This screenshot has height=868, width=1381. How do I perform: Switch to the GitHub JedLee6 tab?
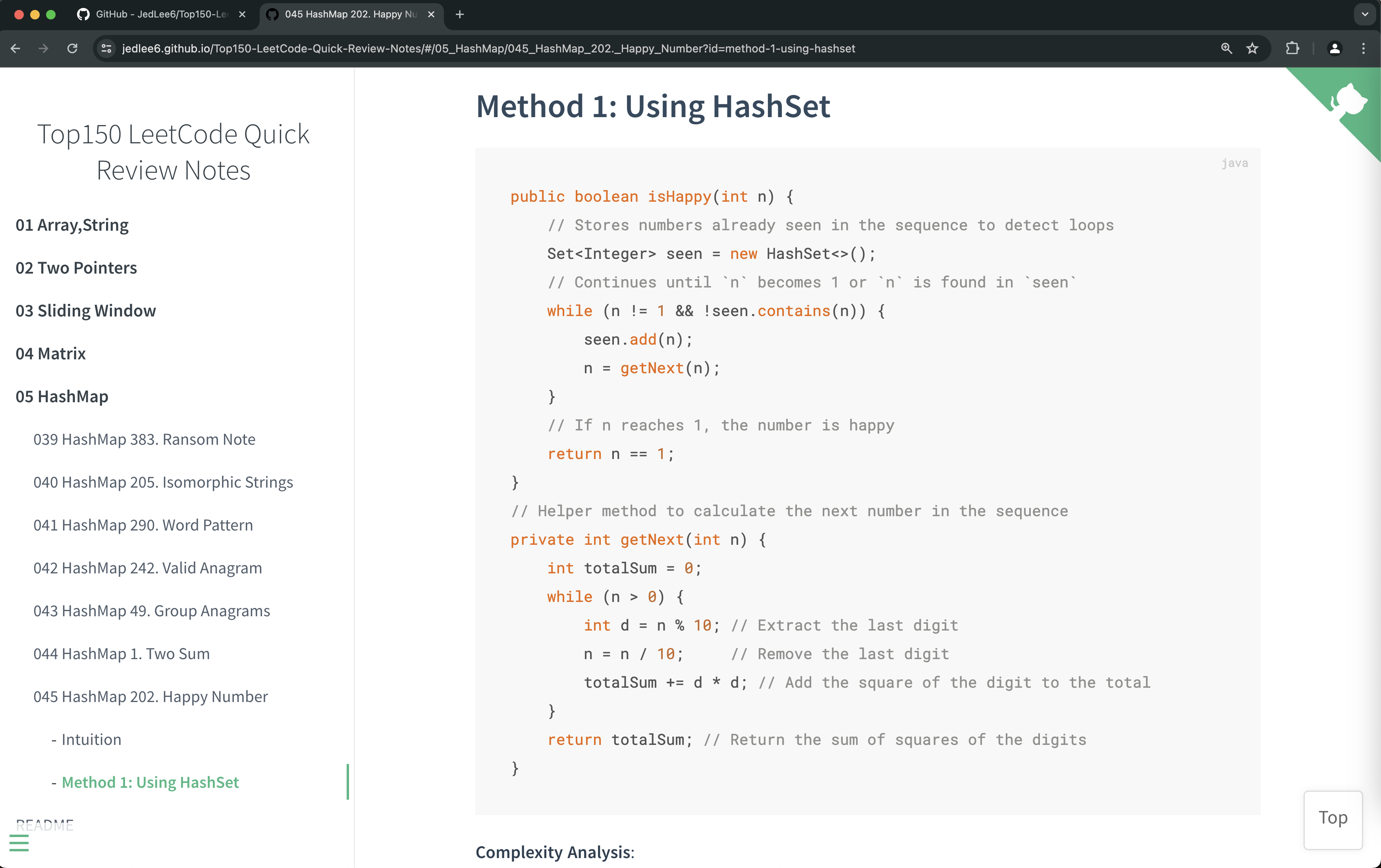[x=160, y=14]
